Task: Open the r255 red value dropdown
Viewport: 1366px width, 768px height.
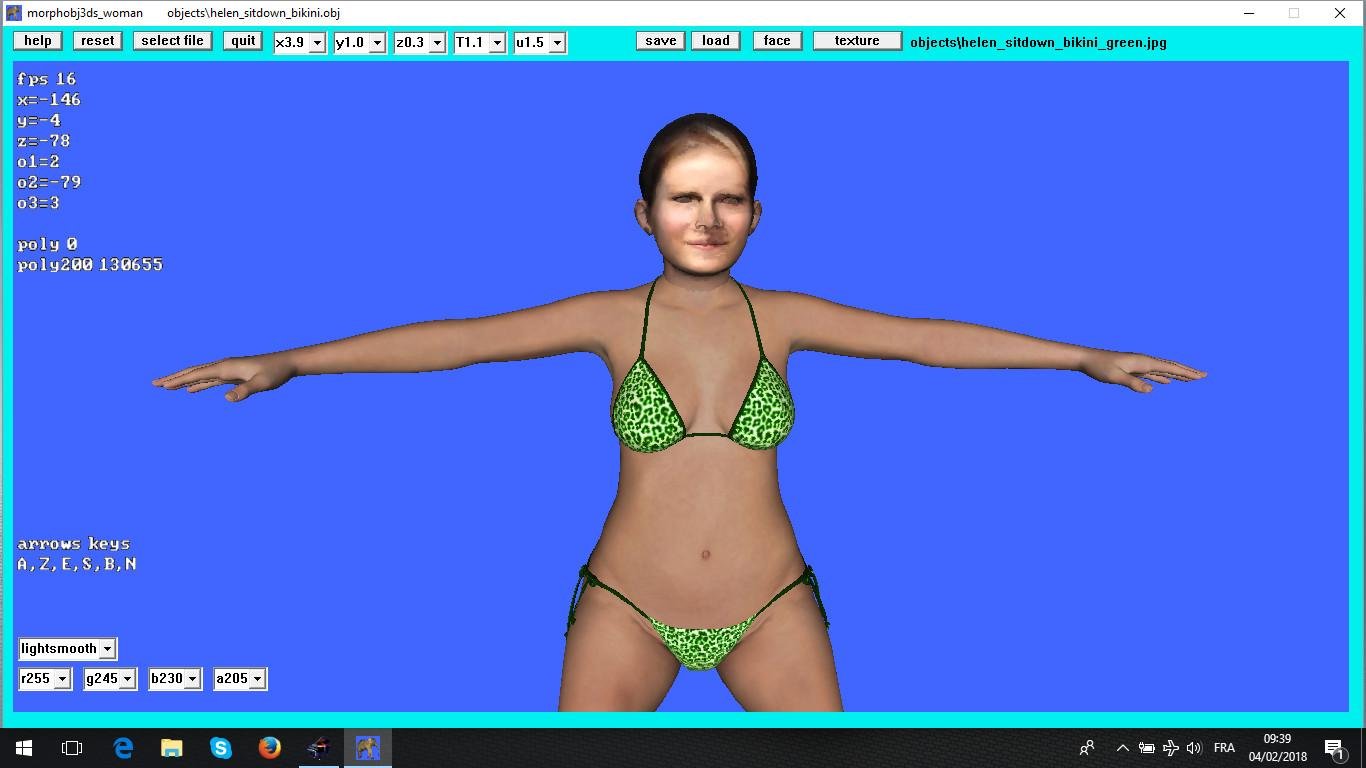Action: coord(45,678)
